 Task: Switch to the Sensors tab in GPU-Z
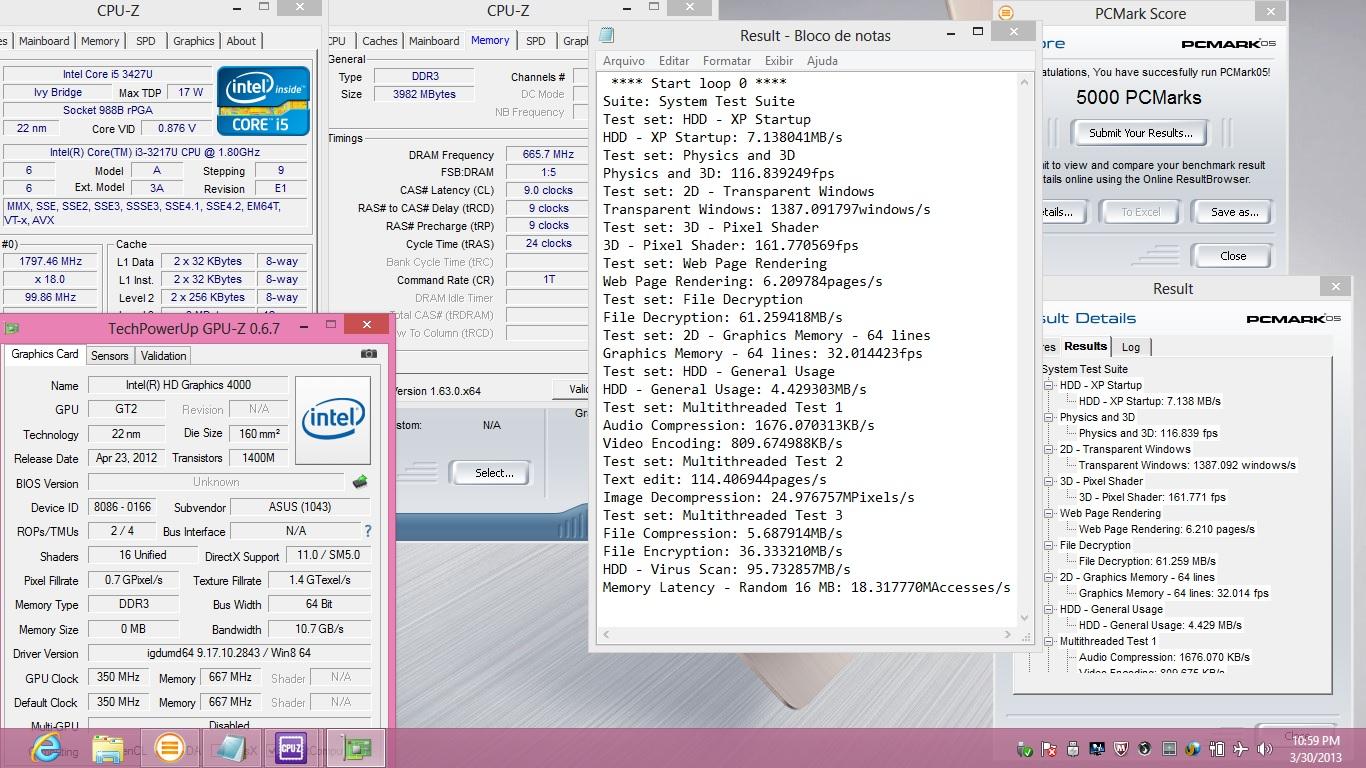(109, 356)
